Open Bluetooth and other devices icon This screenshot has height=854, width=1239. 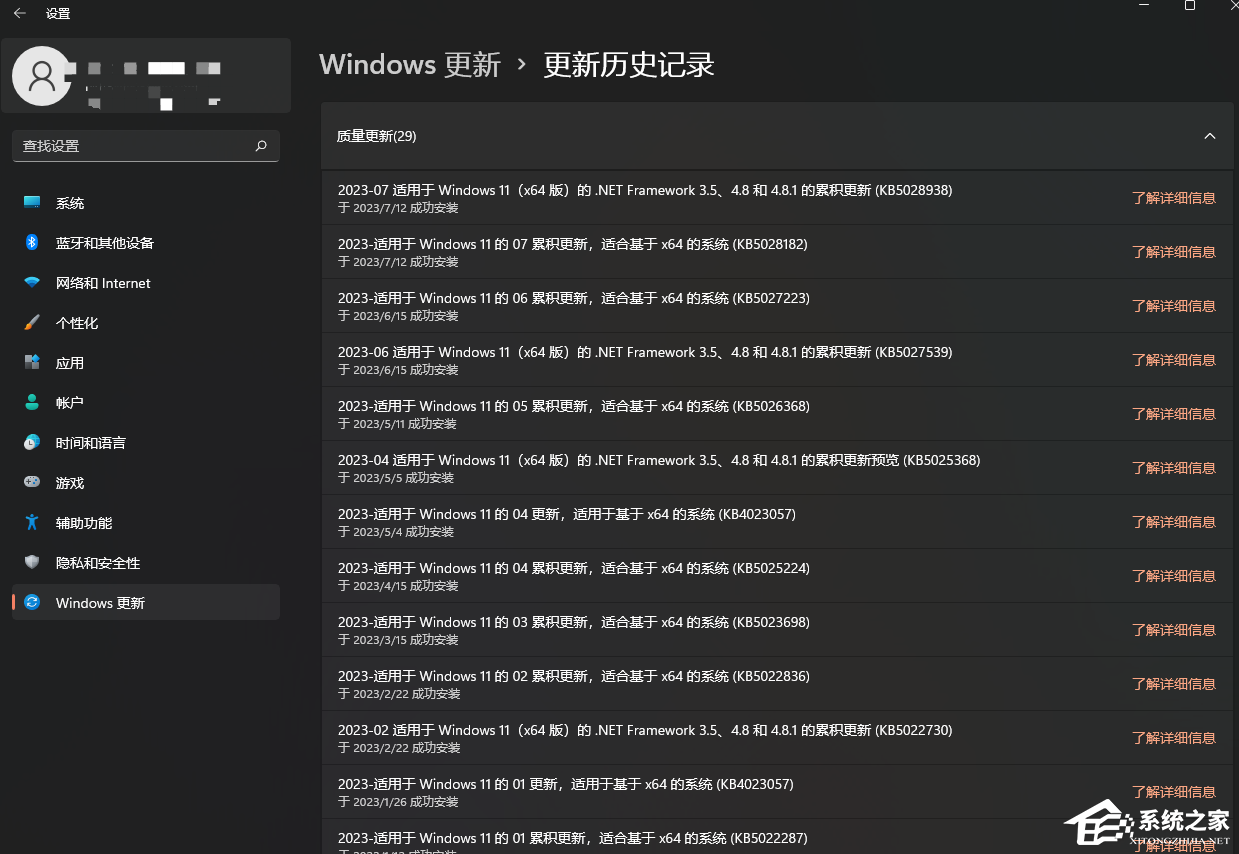[x=32, y=243]
